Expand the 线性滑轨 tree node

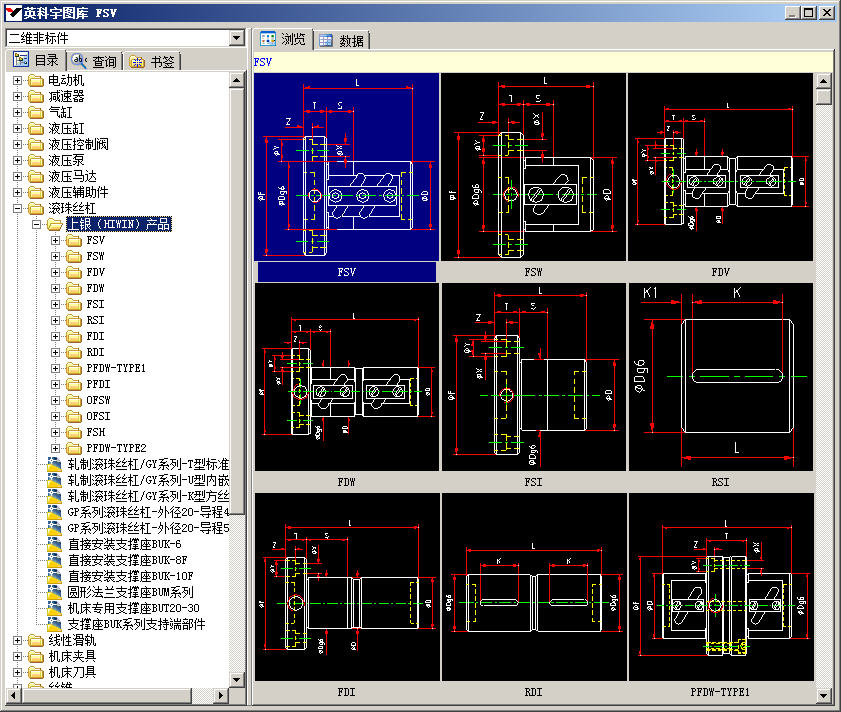pos(17,640)
